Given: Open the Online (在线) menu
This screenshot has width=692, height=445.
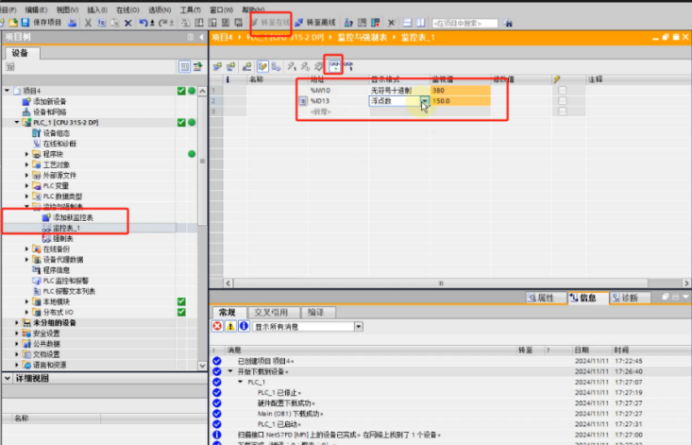Looking at the screenshot, I should click(128, 9).
